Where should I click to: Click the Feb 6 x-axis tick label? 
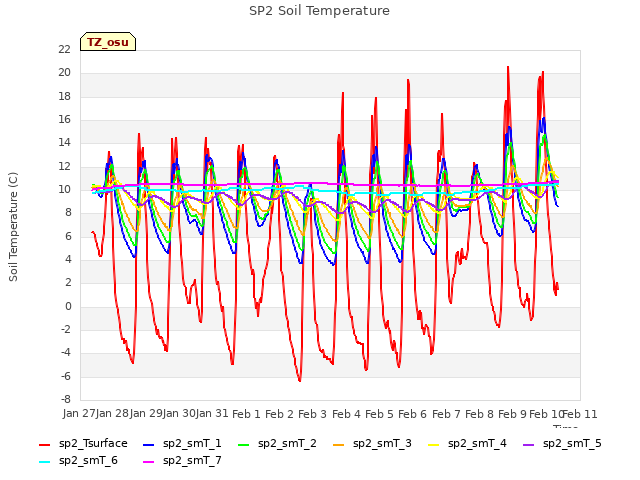(x=412, y=414)
